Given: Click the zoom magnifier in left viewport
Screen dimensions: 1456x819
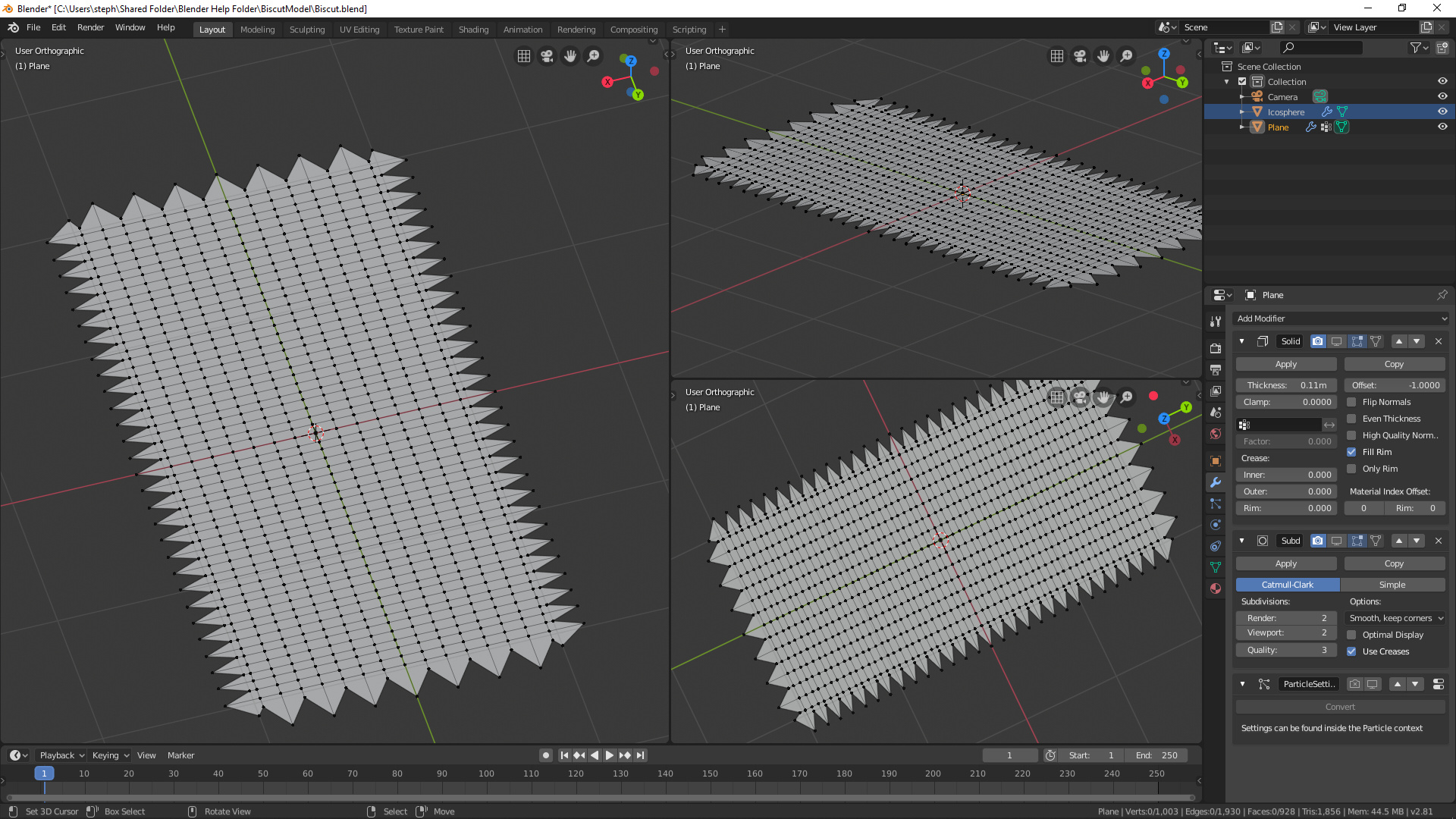Looking at the screenshot, I should point(594,56).
